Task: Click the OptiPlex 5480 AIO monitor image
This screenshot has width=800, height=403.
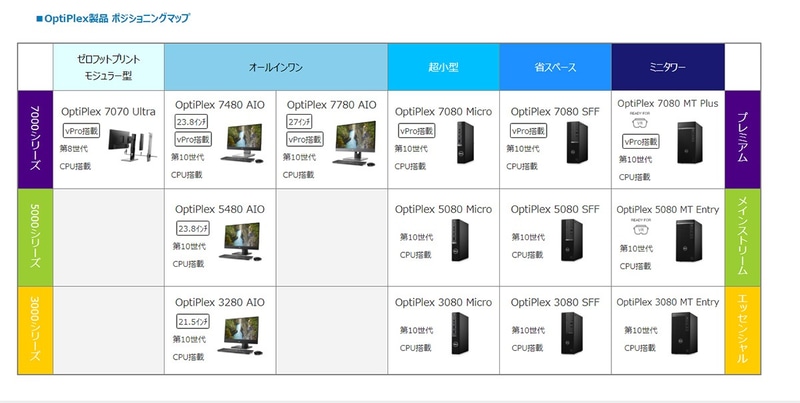Action: tap(241, 241)
